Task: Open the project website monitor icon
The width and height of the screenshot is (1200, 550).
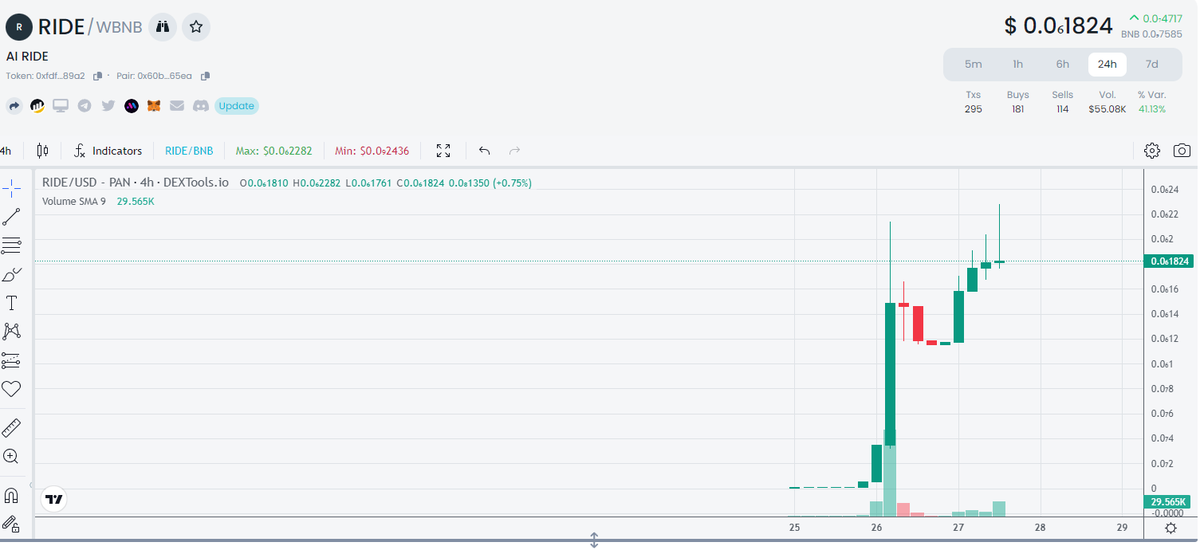Action: pyautogui.click(x=61, y=106)
